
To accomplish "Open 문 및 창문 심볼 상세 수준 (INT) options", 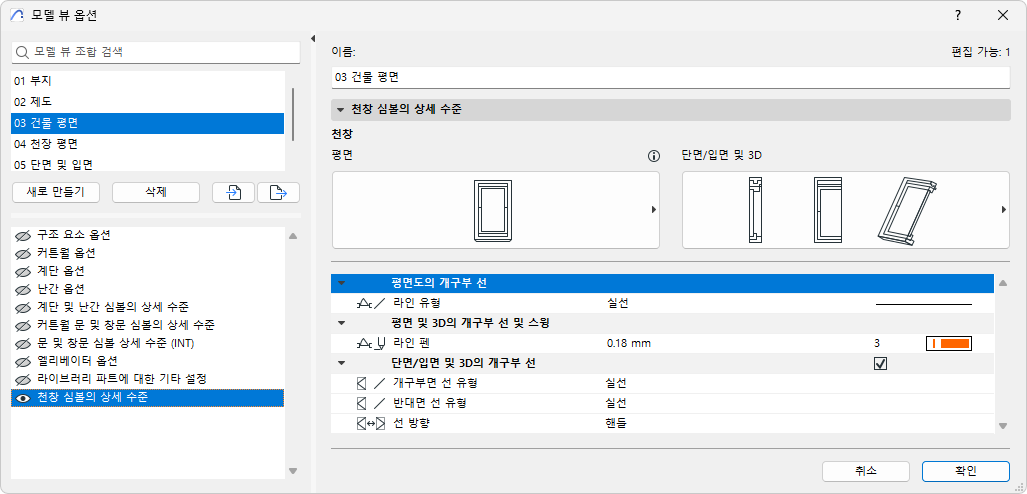I will (x=147, y=343).
